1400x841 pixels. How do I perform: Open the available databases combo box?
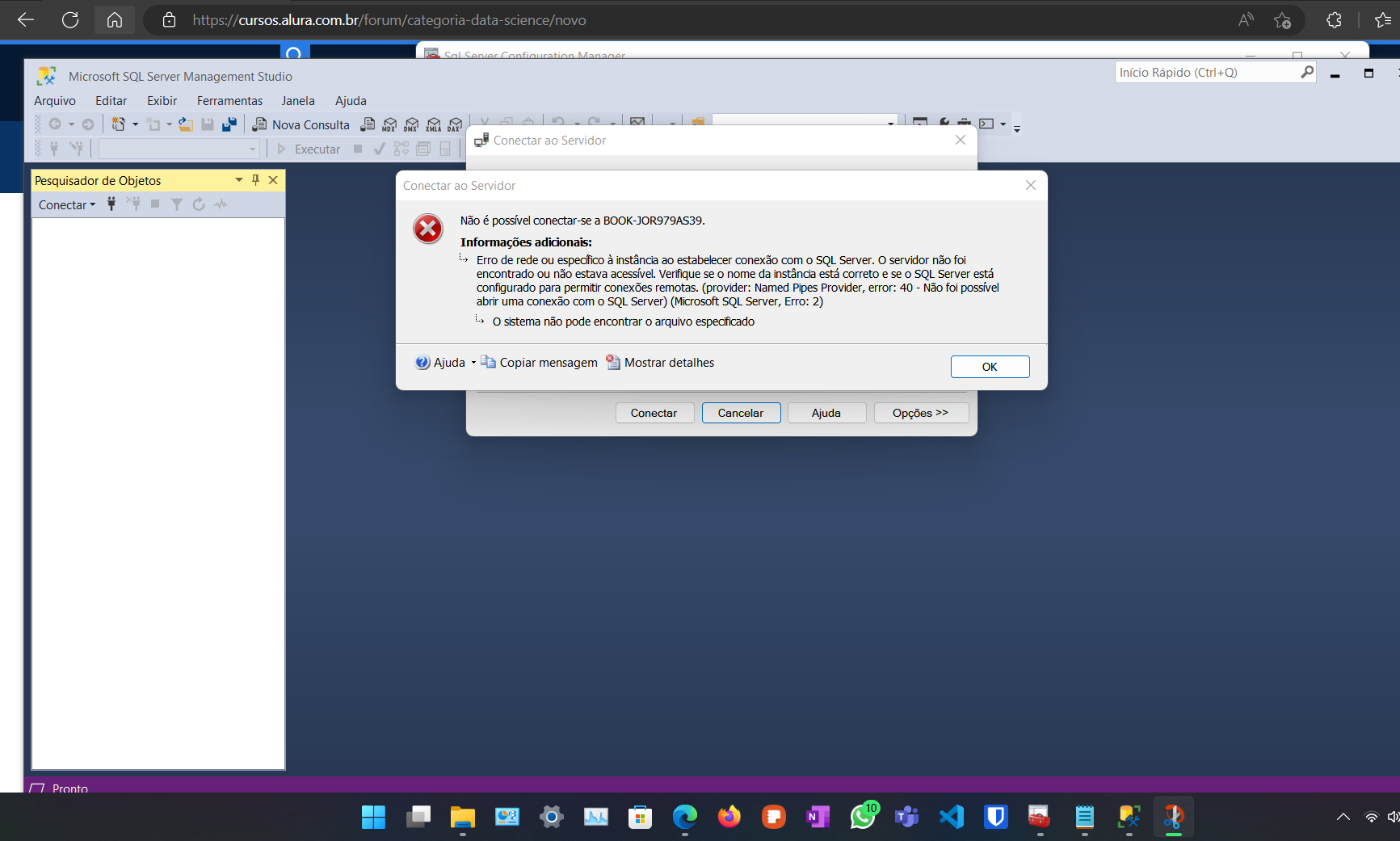pos(179,149)
